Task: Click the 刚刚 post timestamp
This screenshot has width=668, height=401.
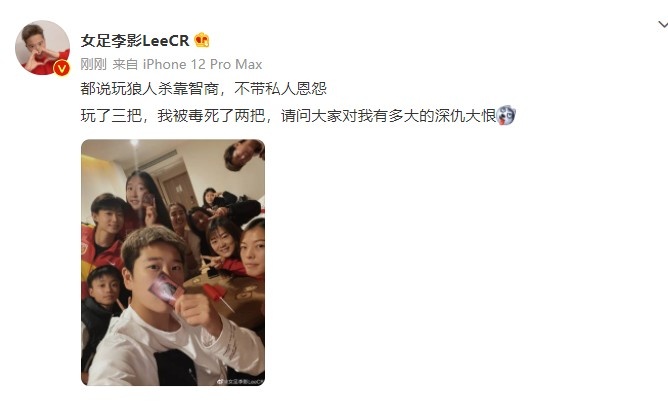Action: click(93, 64)
